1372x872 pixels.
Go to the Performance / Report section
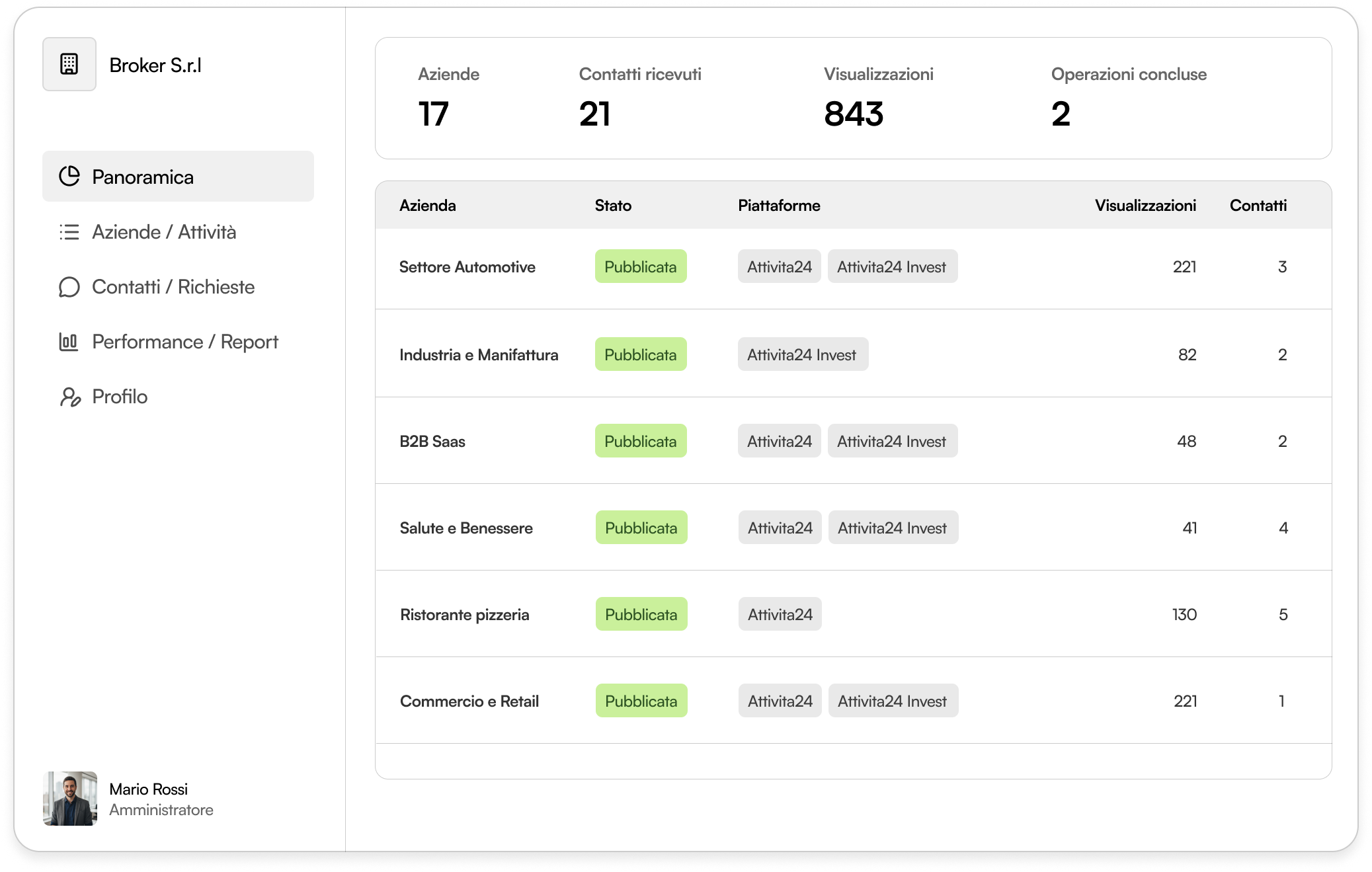click(185, 342)
